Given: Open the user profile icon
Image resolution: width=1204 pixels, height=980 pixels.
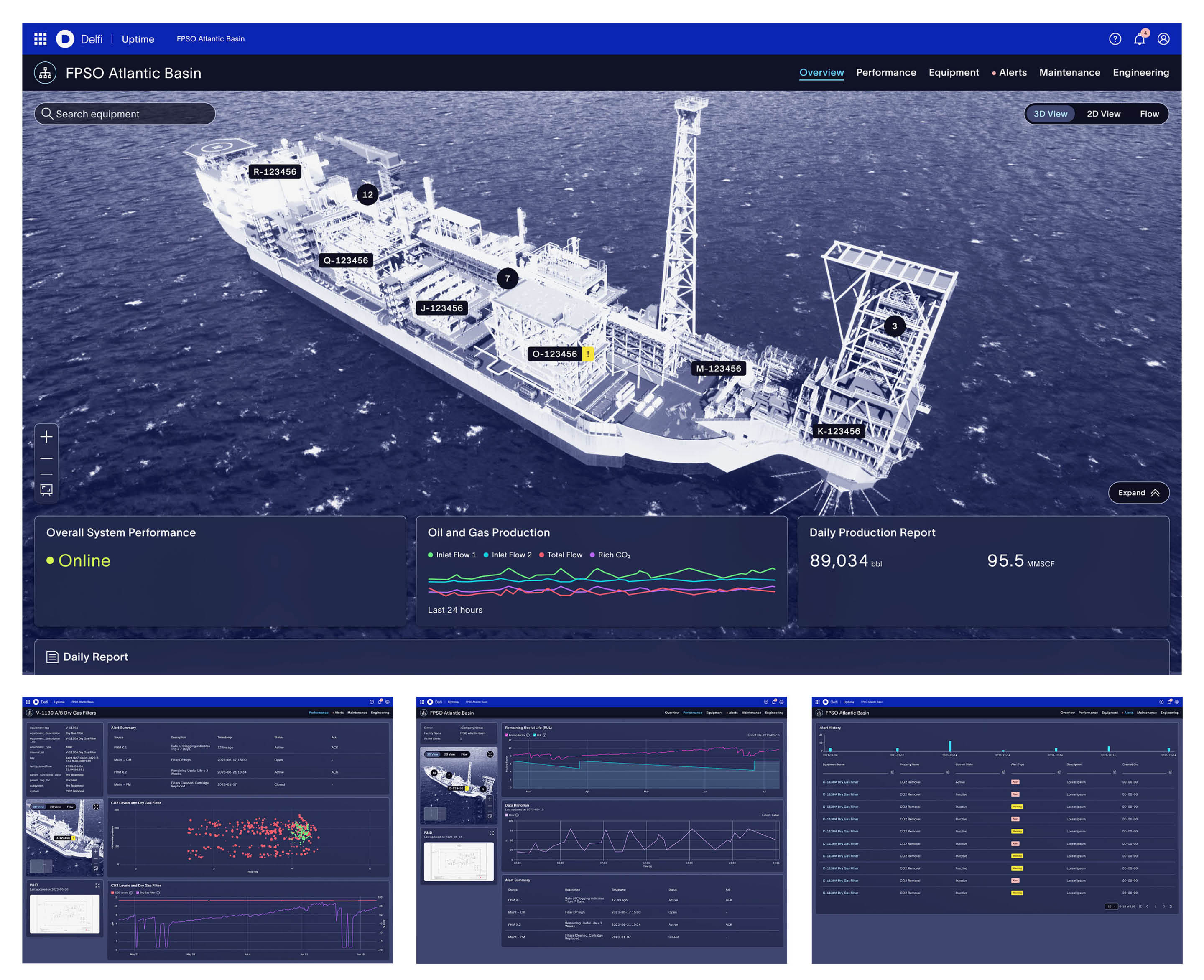Looking at the screenshot, I should pos(1163,39).
